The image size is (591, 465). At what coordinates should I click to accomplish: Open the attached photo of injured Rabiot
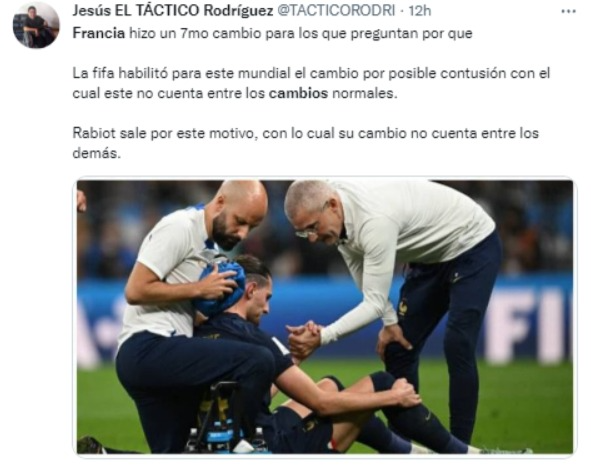pyautogui.click(x=325, y=317)
